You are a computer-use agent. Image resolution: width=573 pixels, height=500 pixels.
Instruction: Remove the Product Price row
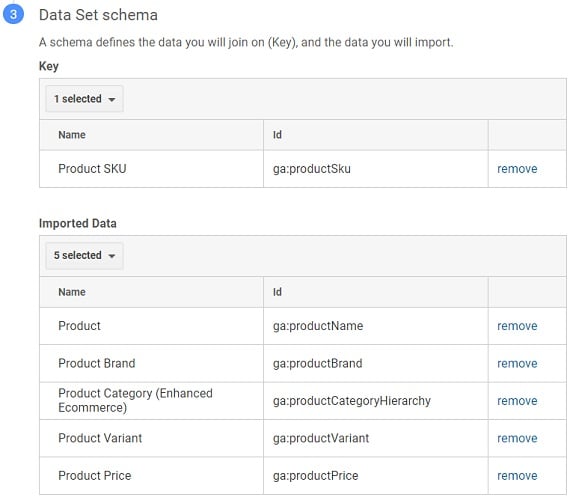pos(517,476)
